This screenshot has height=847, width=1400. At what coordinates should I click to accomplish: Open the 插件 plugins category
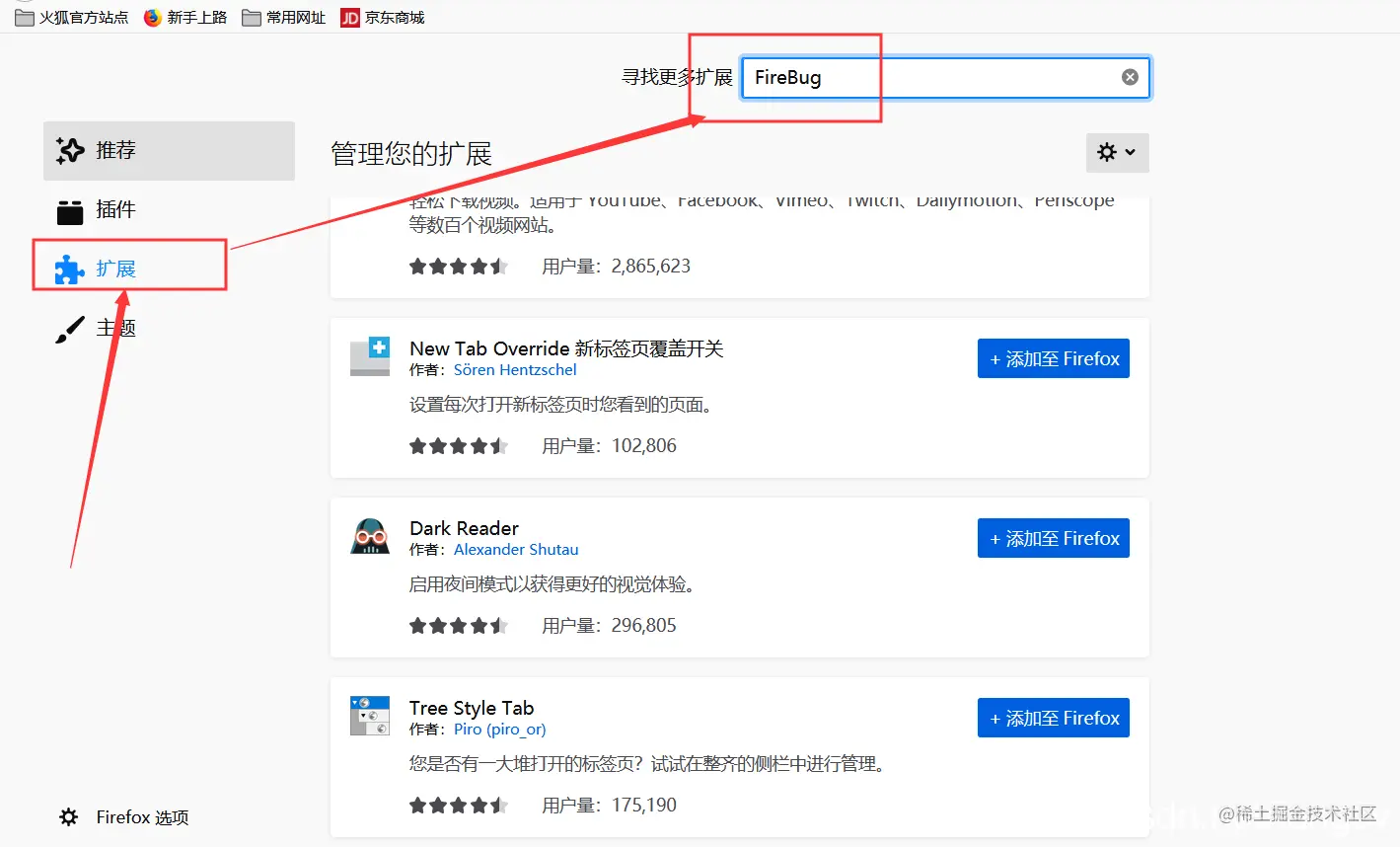169,209
